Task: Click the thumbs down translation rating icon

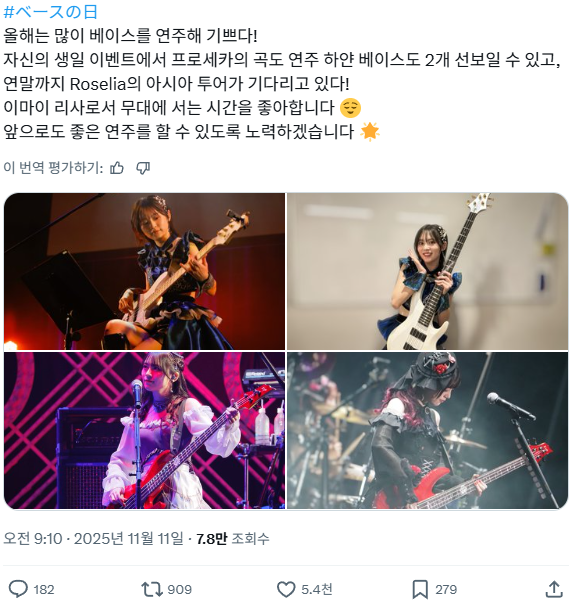Action: click(143, 168)
